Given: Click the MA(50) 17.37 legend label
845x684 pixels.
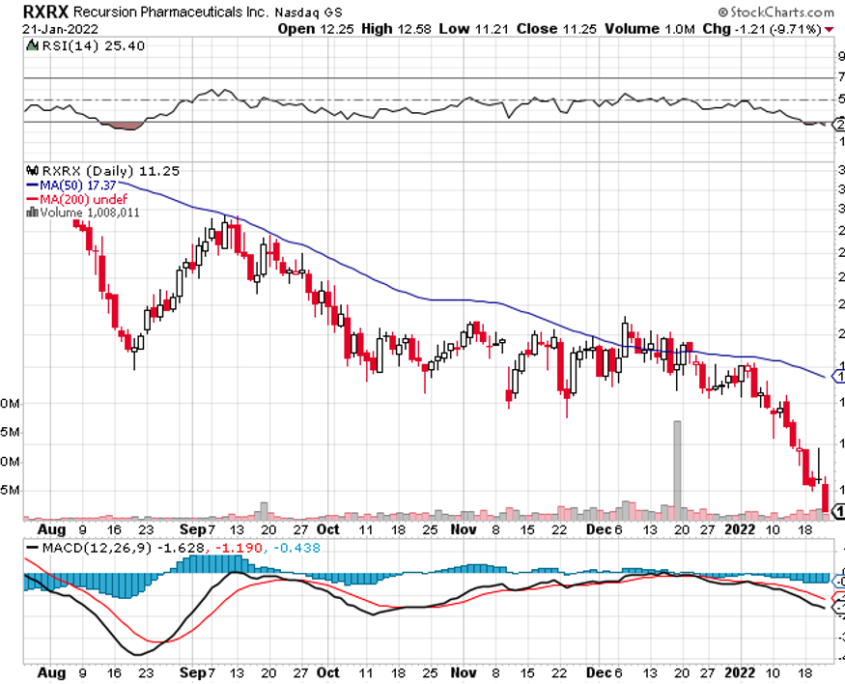Looking at the screenshot, I should (78, 185).
